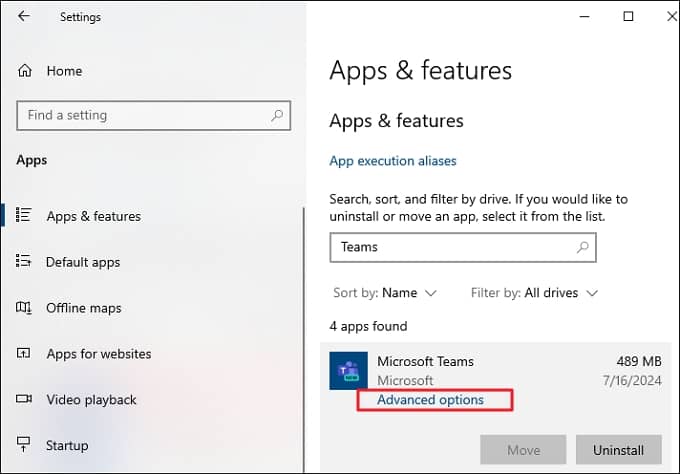Click the Apps for websites icon
This screenshot has height=474, width=680.
pyautogui.click(x=23, y=353)
